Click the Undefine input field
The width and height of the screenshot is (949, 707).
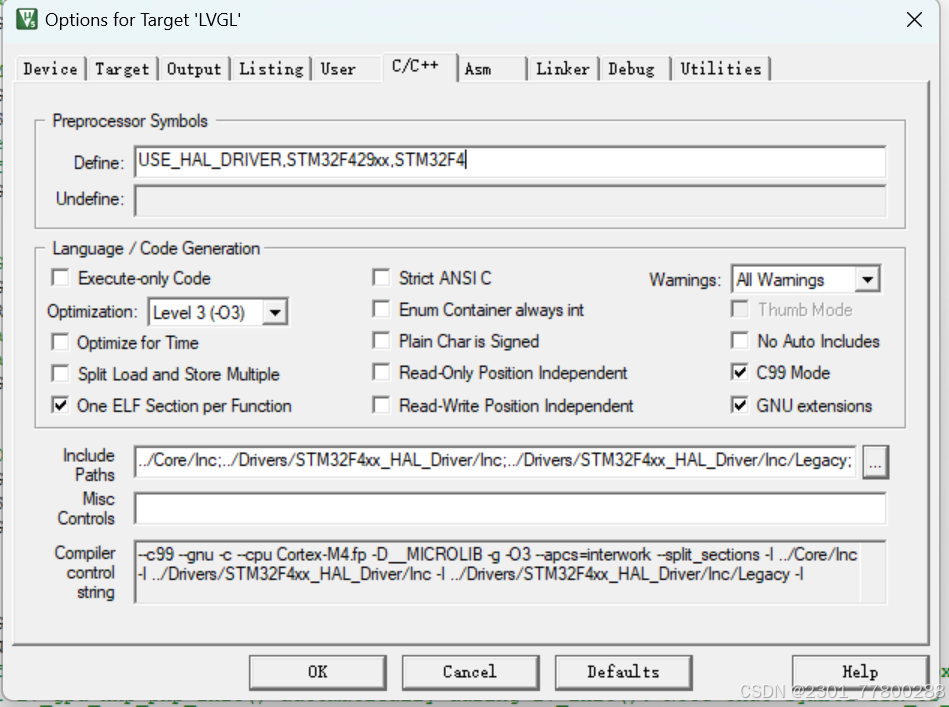pos(510,200)
